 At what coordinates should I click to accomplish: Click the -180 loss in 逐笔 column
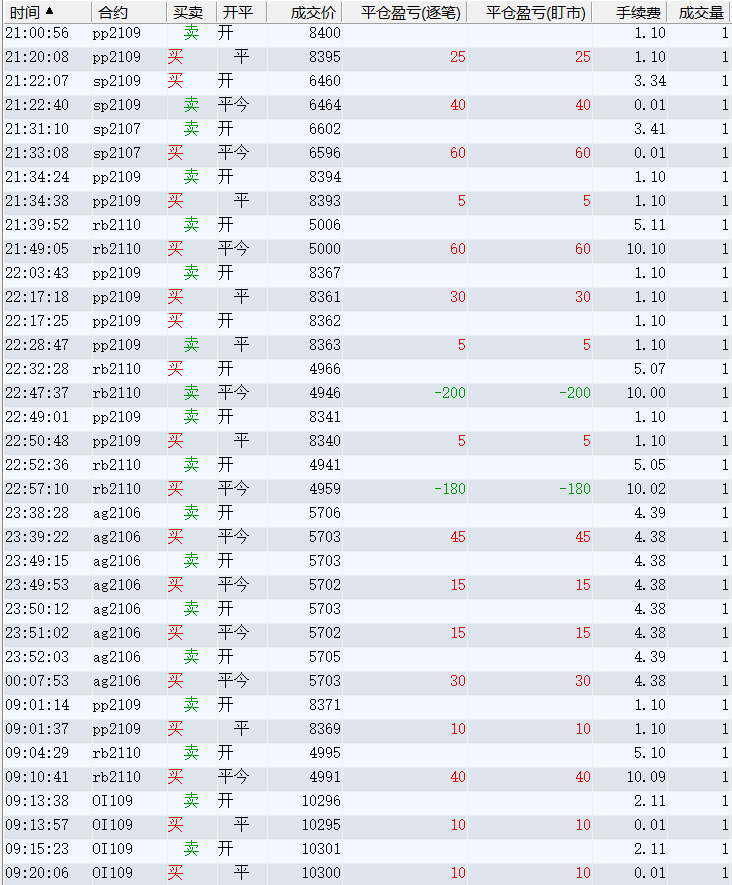pos(449,489)
